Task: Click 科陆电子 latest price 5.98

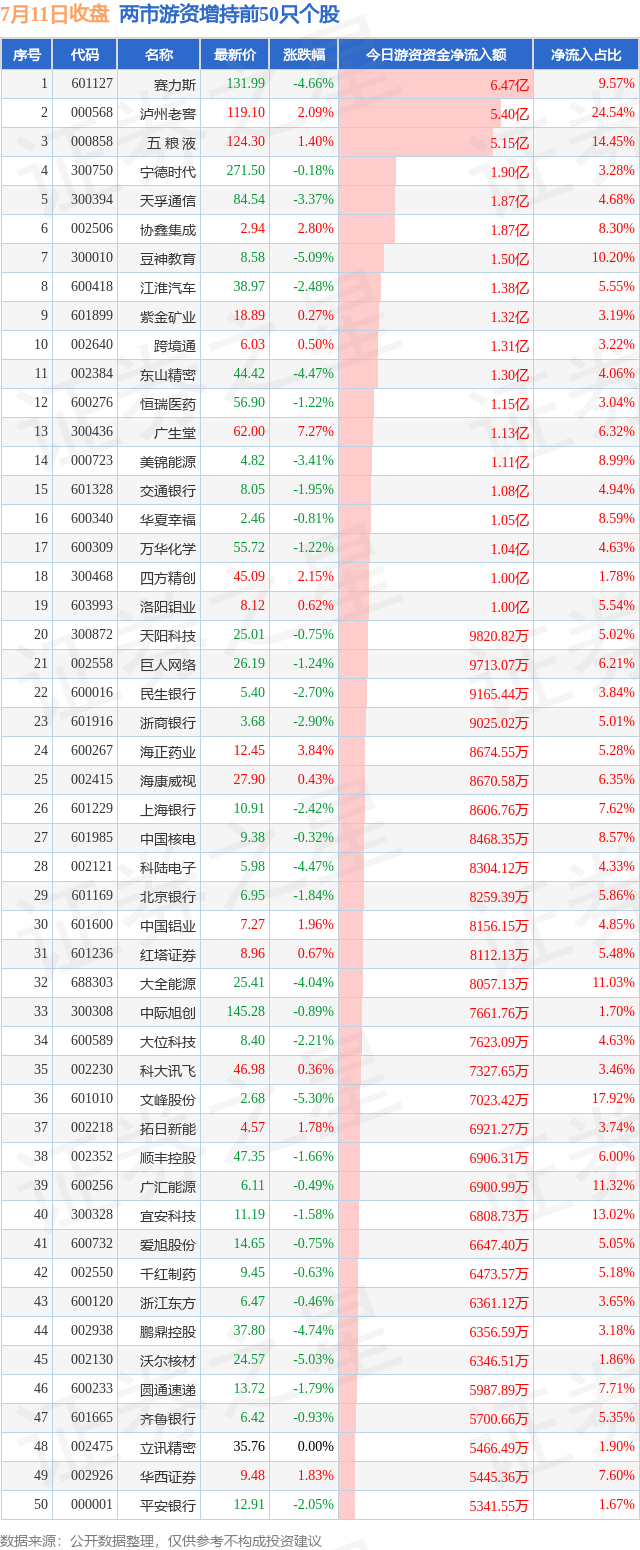Action: (252, 867)
